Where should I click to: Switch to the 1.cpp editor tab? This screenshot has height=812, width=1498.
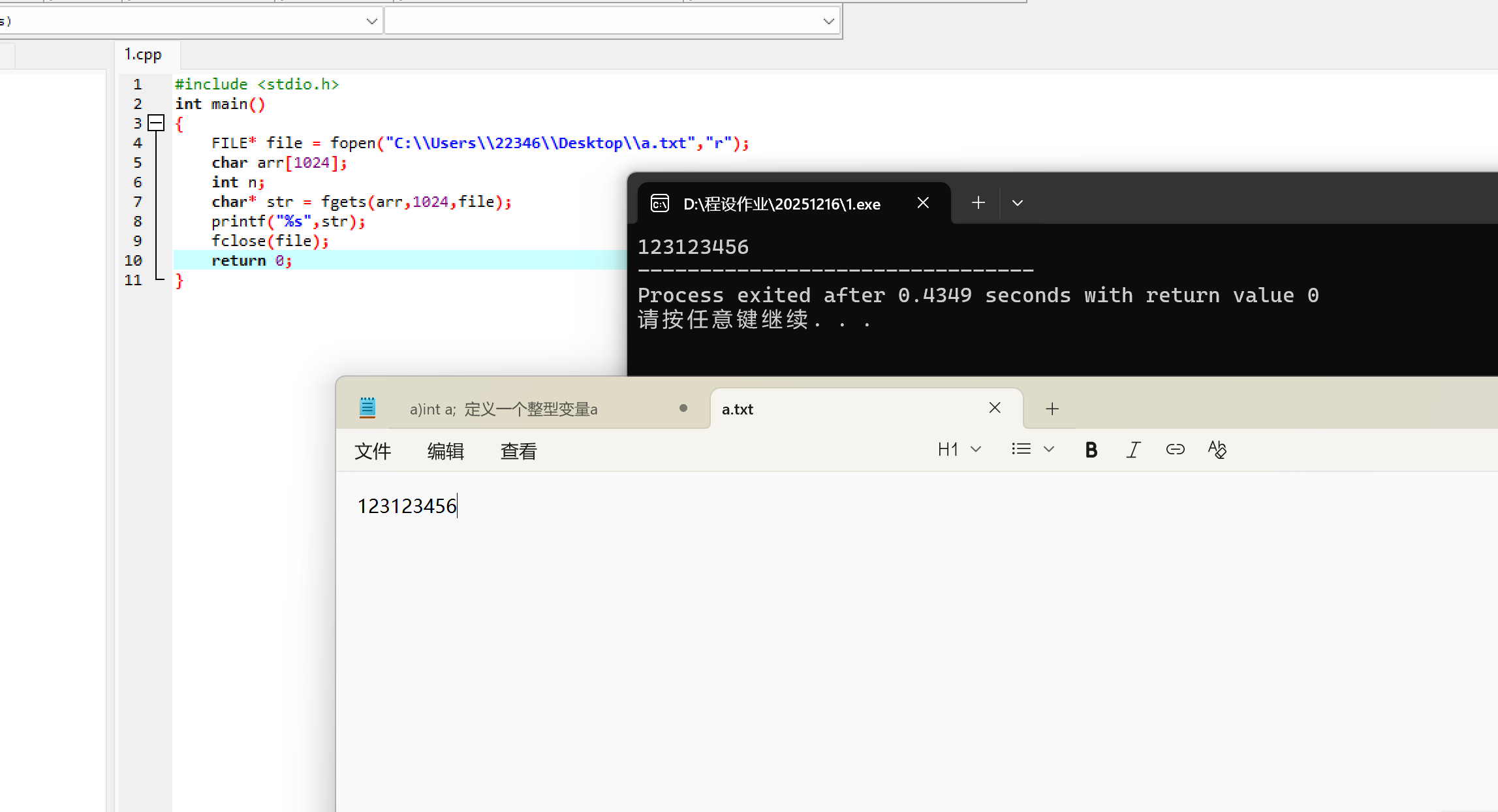click(x=144, y=55)
